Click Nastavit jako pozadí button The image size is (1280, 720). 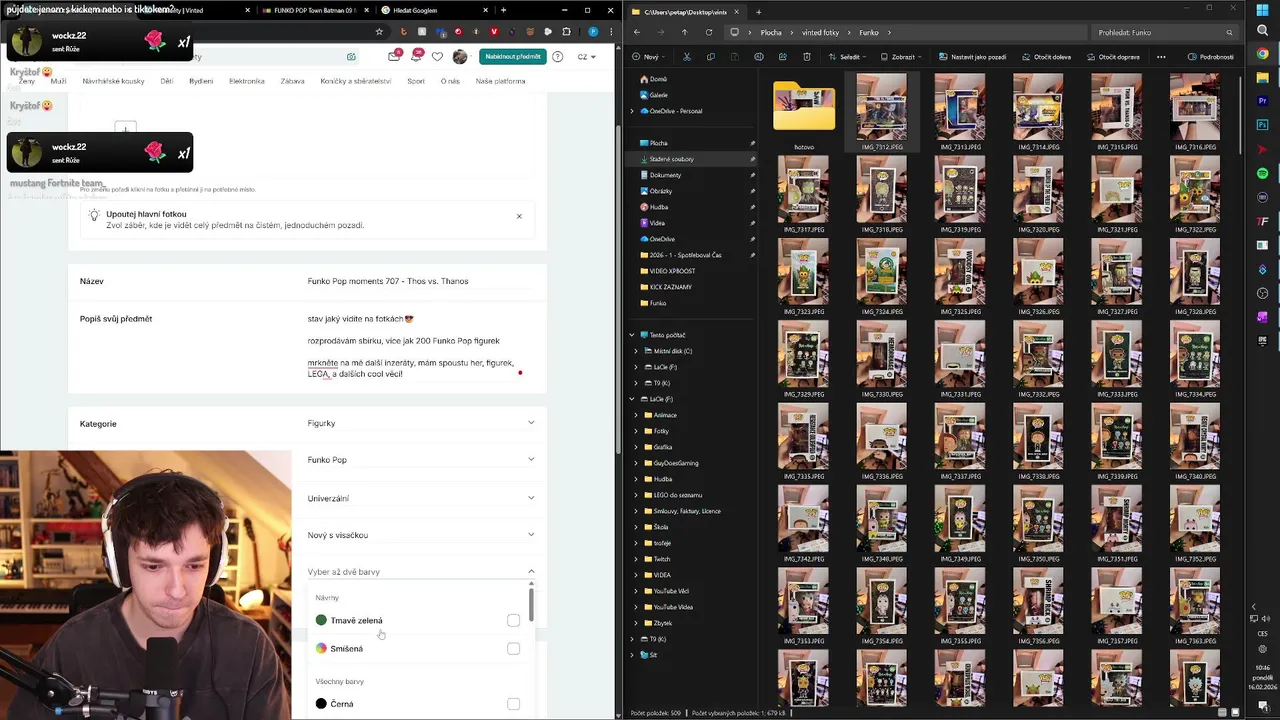[973, 57]
